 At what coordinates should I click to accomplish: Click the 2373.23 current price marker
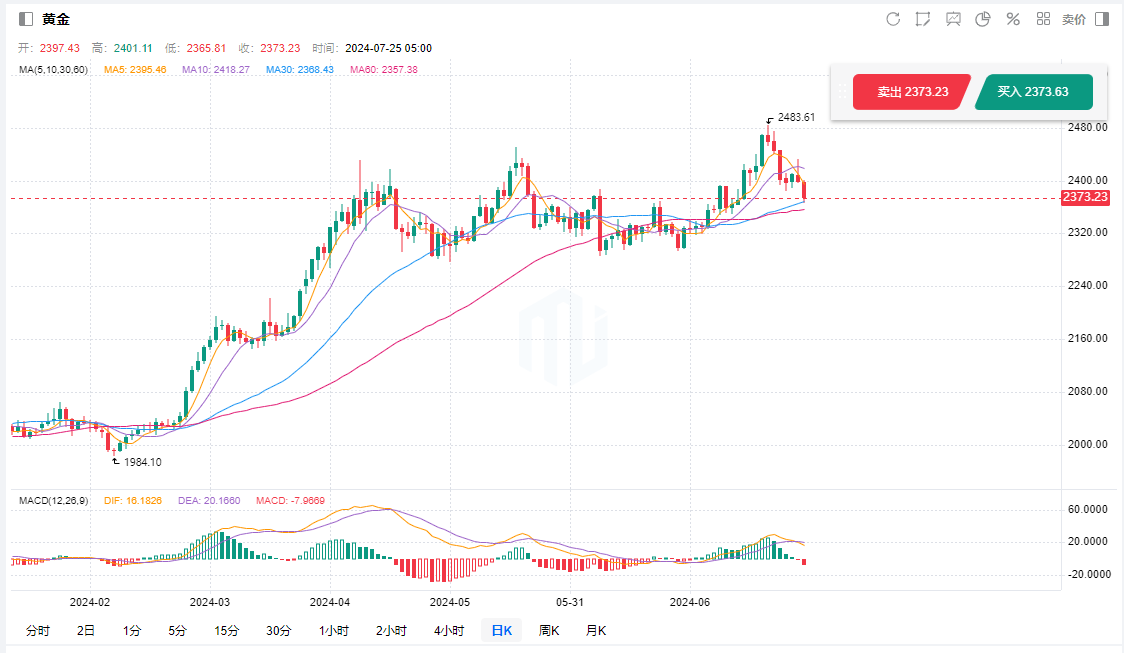(1085, 197)
